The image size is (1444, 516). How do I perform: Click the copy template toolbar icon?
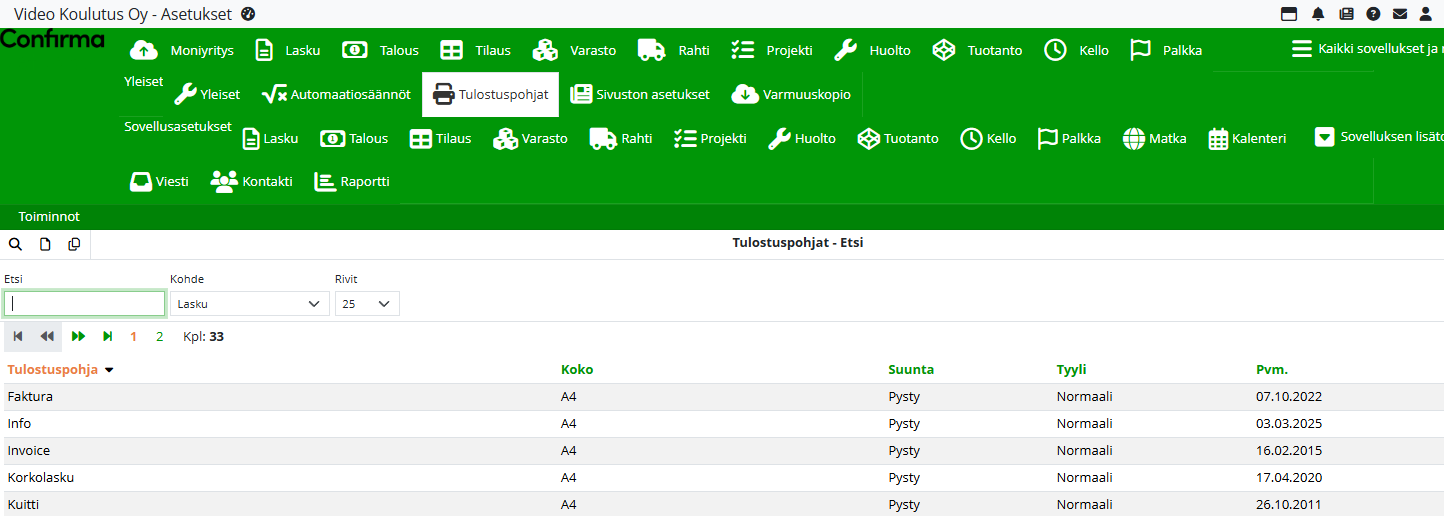pos(74,244)
